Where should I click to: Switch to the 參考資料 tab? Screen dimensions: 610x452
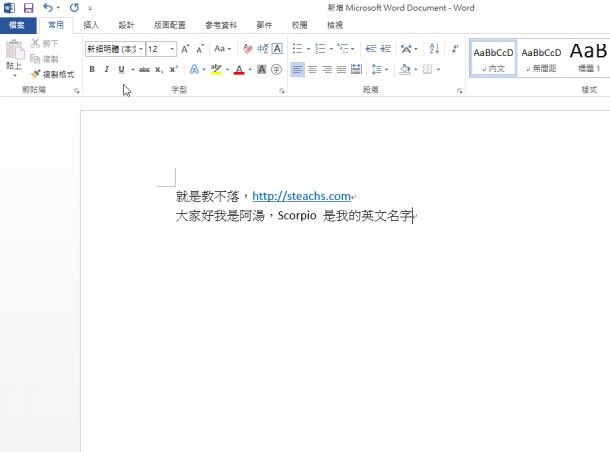click(x=221, y=25)
